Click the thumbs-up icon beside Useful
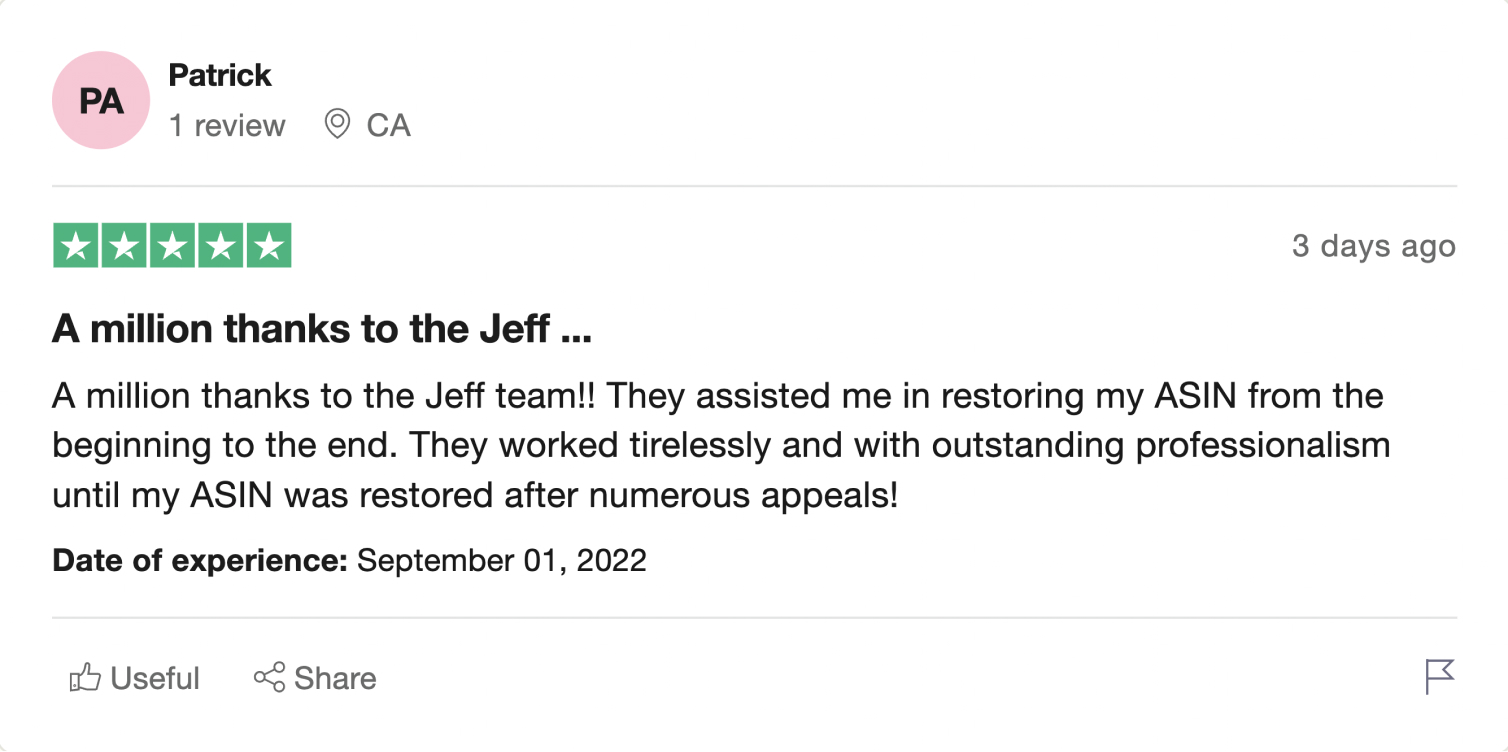Viewport: 1508px width, 752px height. point(85,678)
